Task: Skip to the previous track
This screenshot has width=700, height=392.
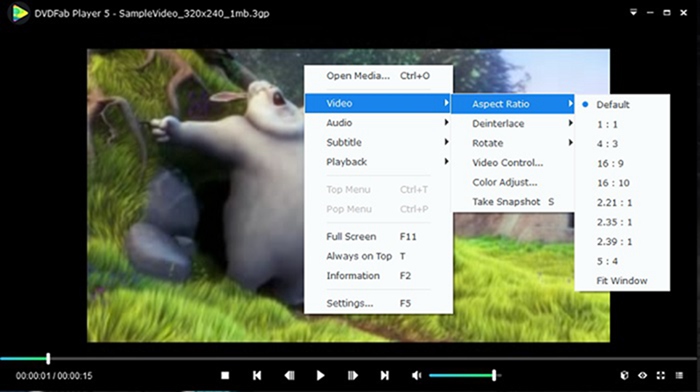Action: (x=257, y=375)
